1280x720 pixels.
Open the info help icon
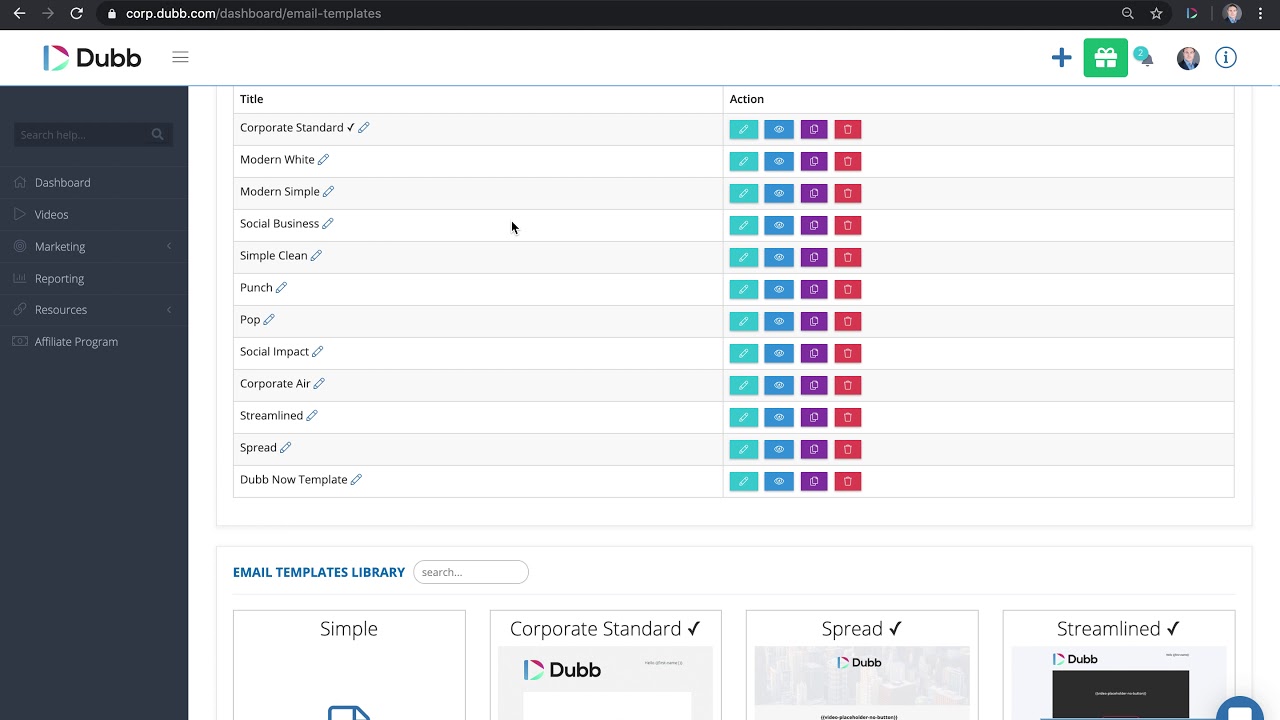pyautogui.click(x=1226, y=58)
